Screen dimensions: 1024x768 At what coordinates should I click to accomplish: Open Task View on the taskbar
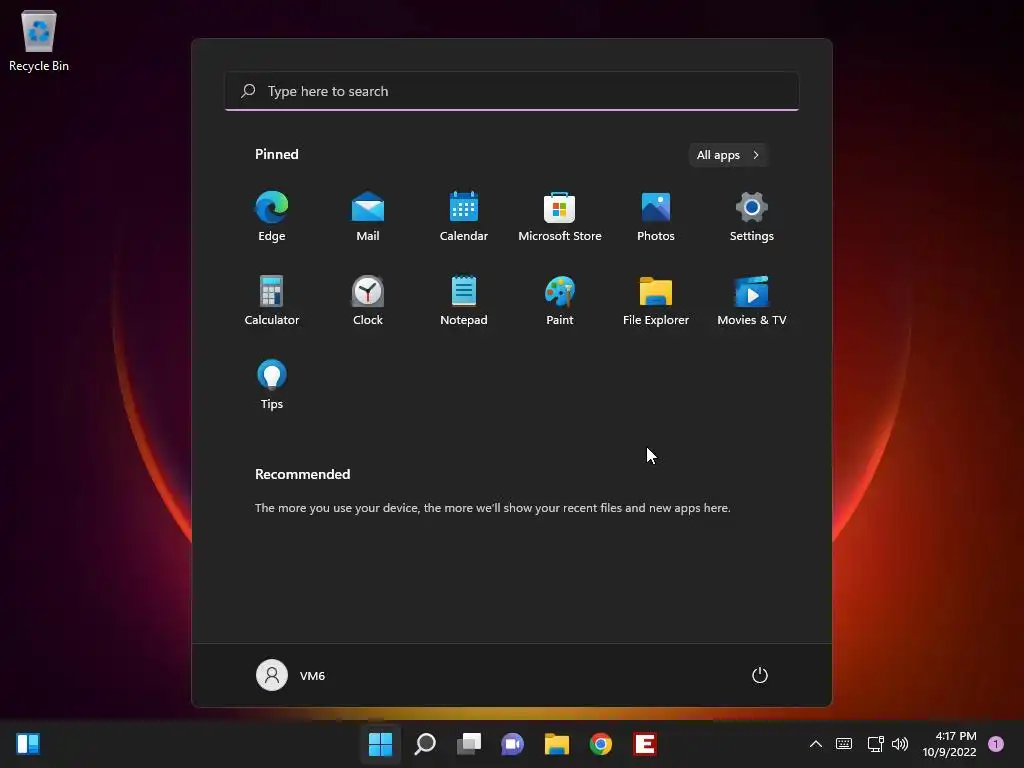pos(469,744)
